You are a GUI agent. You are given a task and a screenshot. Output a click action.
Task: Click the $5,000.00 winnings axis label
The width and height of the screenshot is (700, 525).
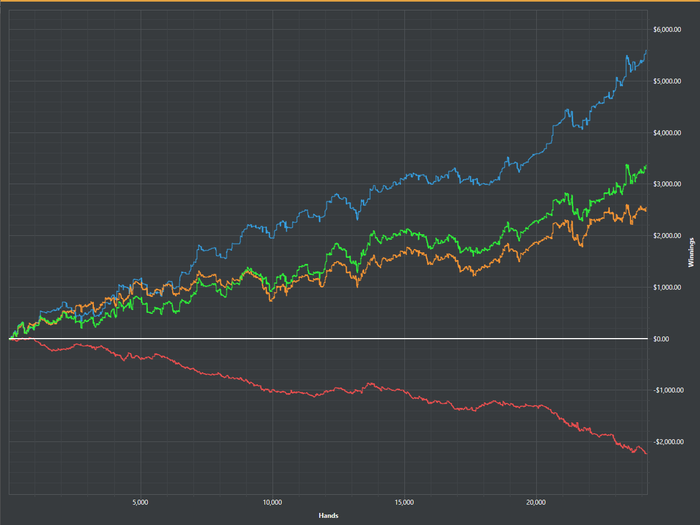pyautogui.click(x=667, y=81)
